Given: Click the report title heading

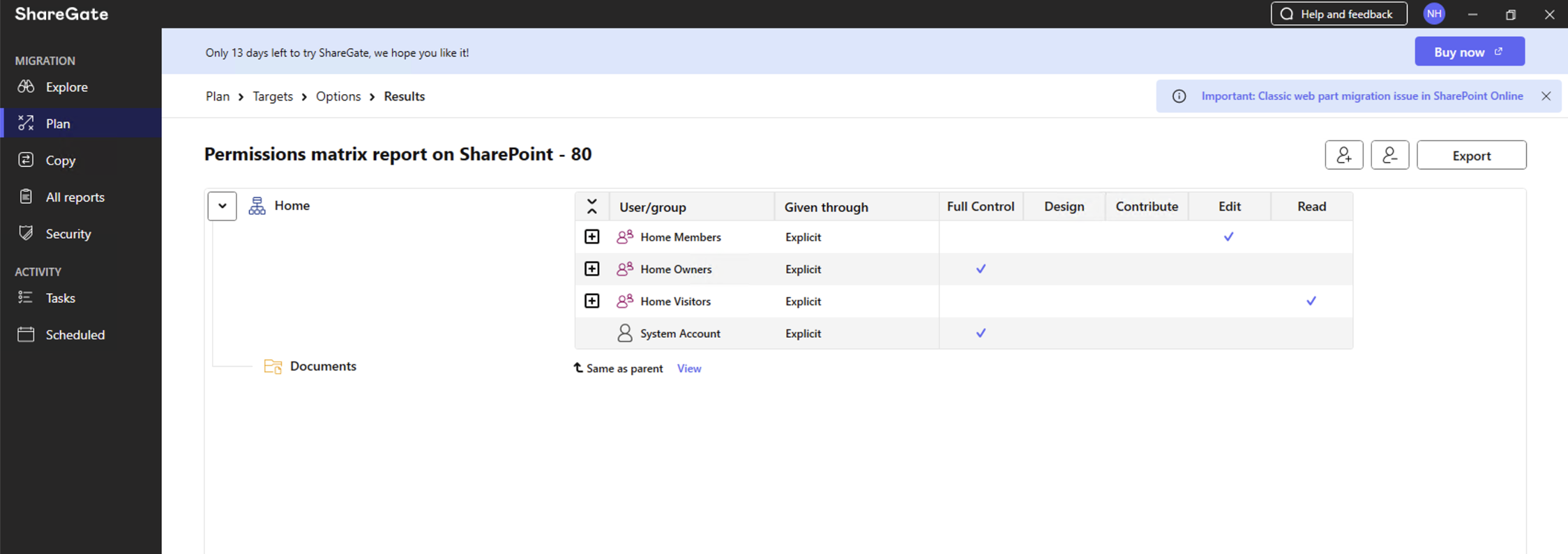Looking at the screenshot, I should coord(398,154).
